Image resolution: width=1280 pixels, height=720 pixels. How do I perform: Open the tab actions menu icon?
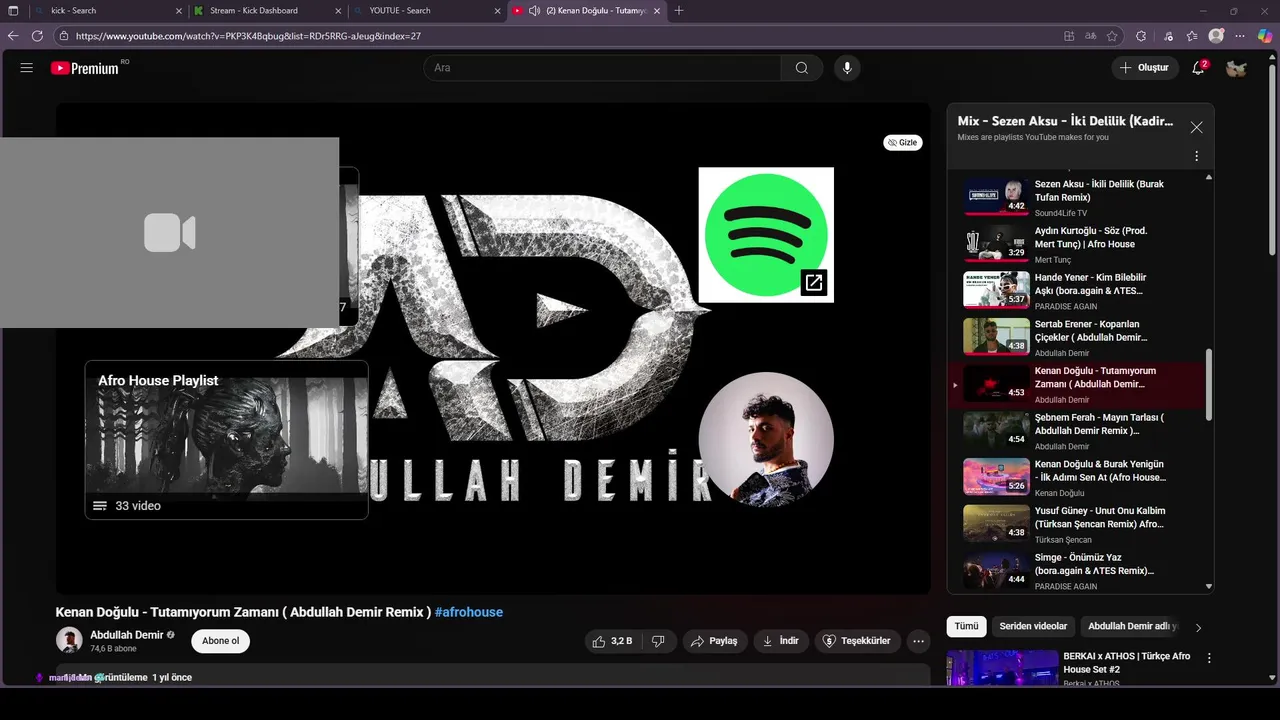tap(13, 11)
